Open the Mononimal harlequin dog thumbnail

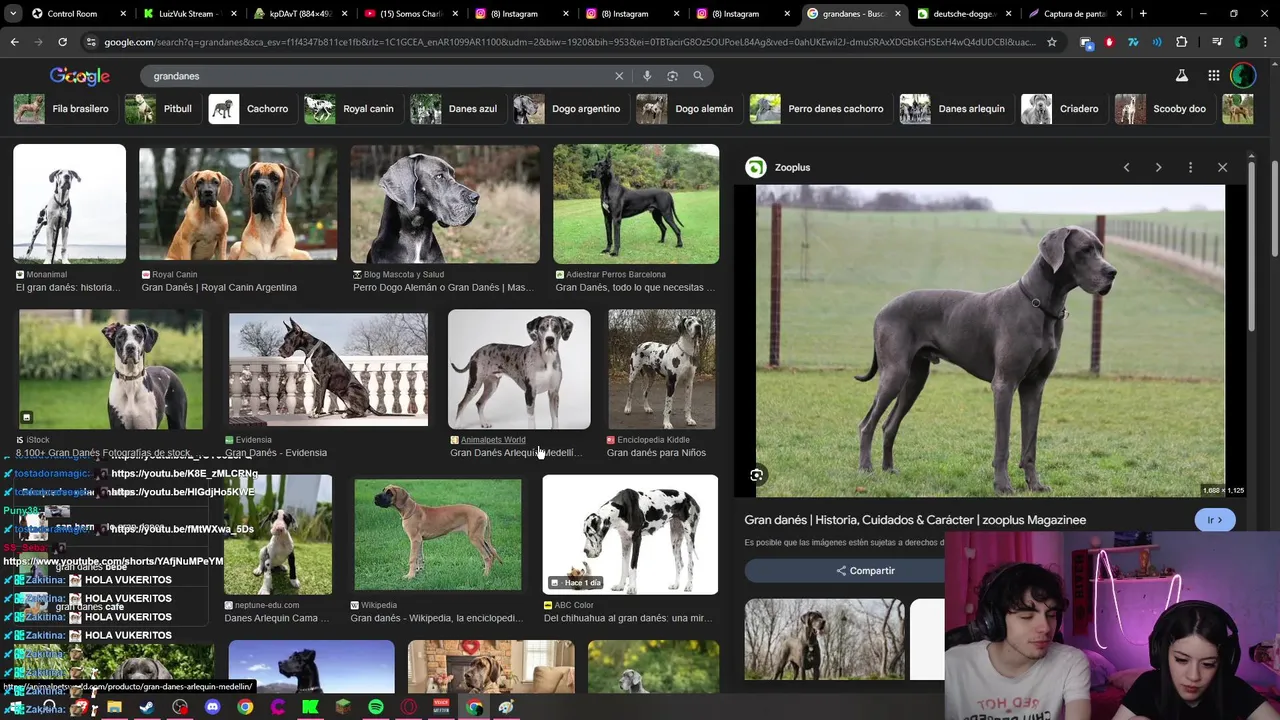pyautogui.click(x=69, y=204)
